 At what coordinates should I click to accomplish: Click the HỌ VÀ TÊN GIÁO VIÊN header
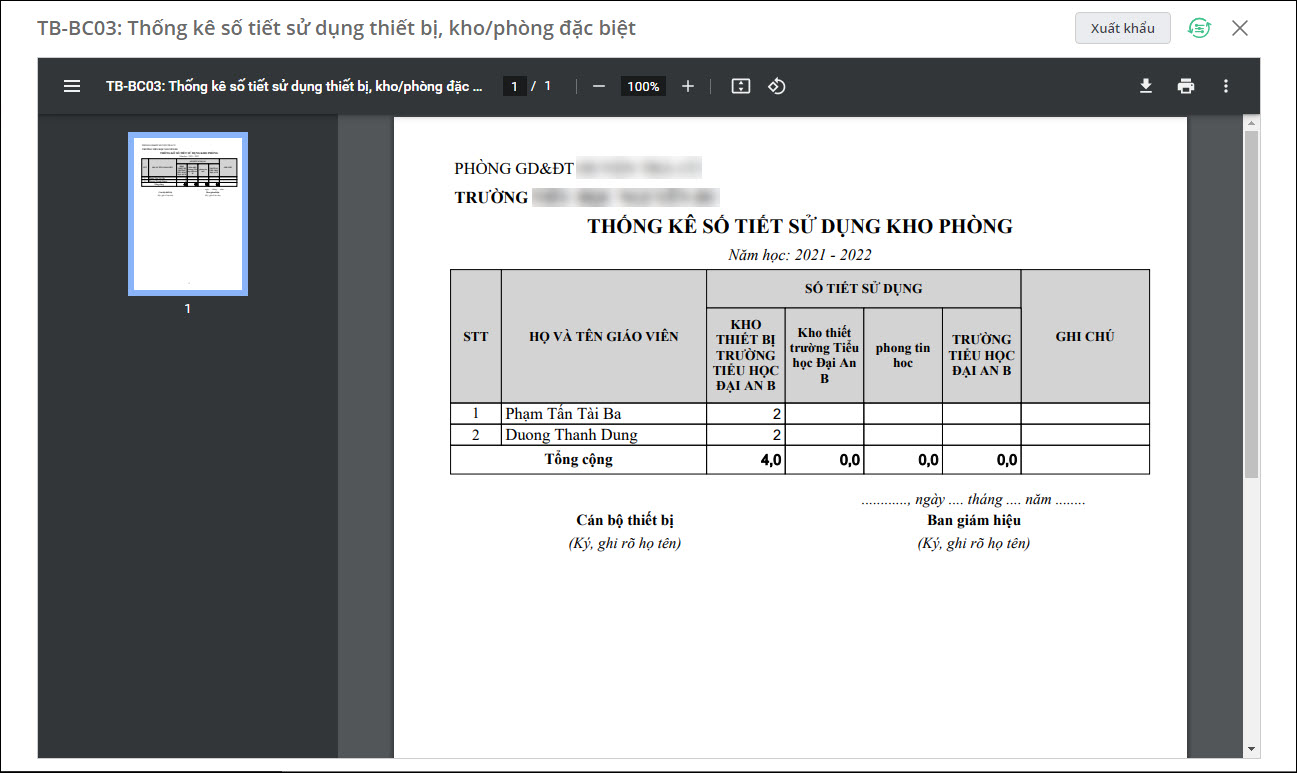coord(604,337)
